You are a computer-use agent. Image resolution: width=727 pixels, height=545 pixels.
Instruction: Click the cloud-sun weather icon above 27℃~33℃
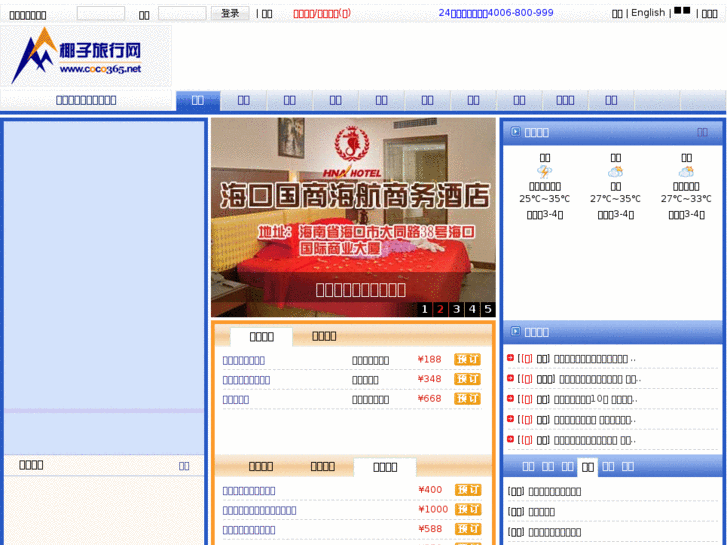coord(686,172)
